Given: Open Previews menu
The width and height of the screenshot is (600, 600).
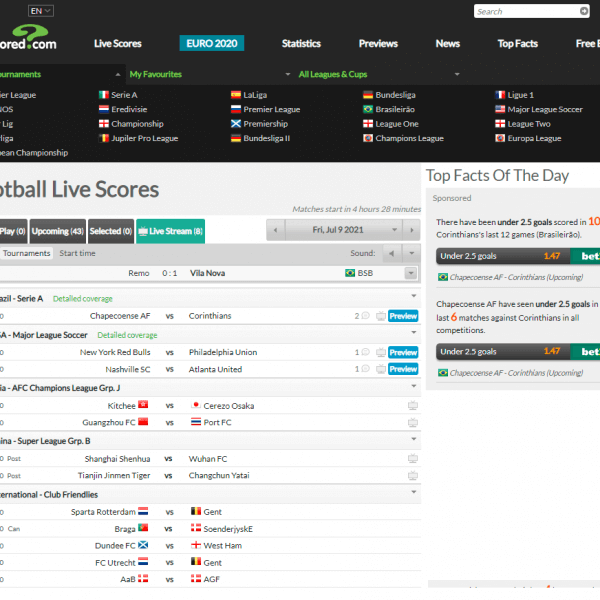Looking at the screenshot, I should [378, 44].
